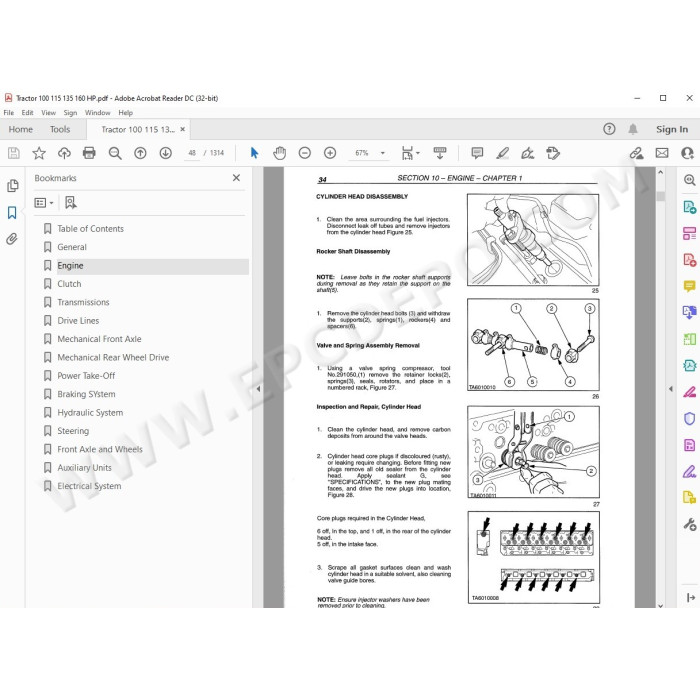Click the 67% zoom level field
700x700 pixels.
coord(362,153)
